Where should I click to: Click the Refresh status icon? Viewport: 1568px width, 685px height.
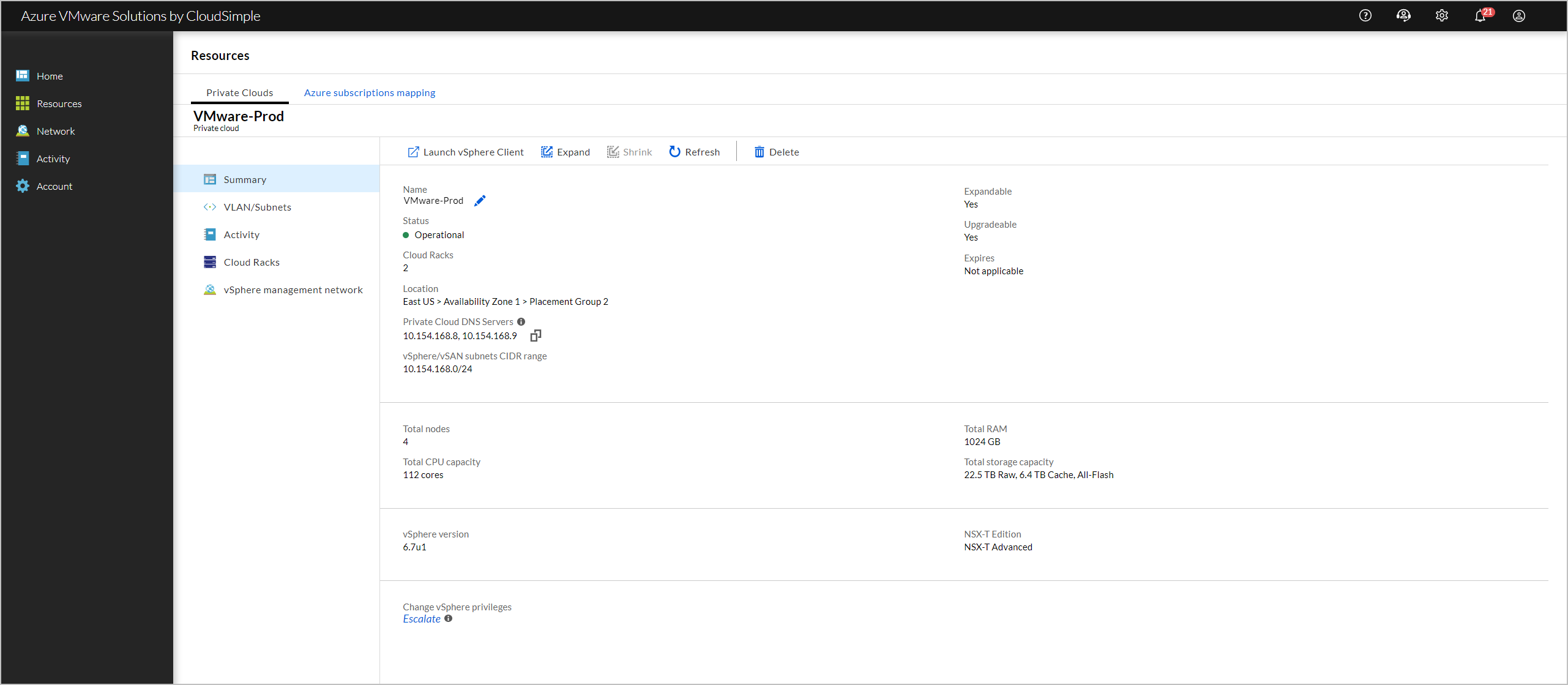(674, 152)
